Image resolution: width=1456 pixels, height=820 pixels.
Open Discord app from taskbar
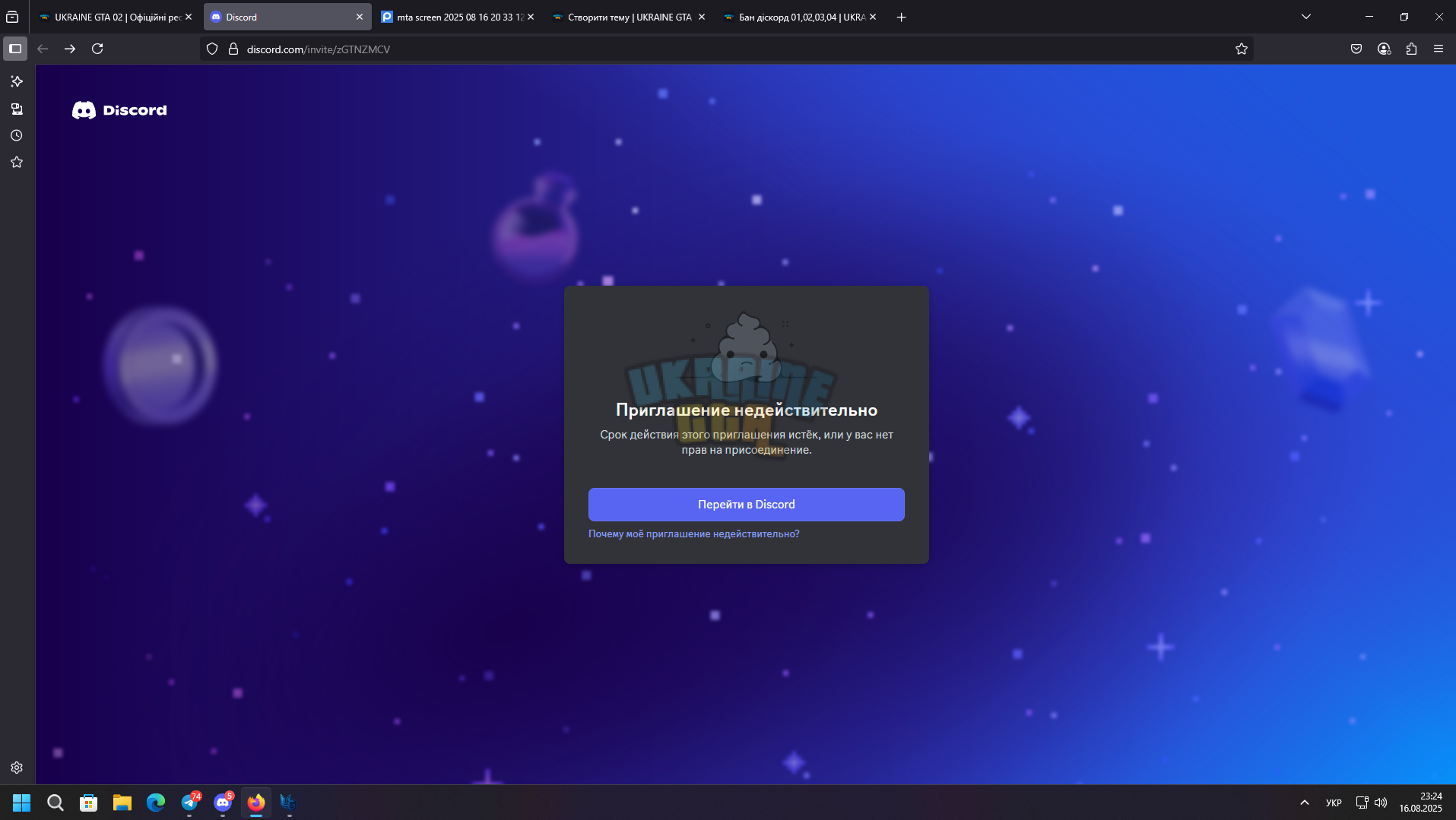[223, 803]
